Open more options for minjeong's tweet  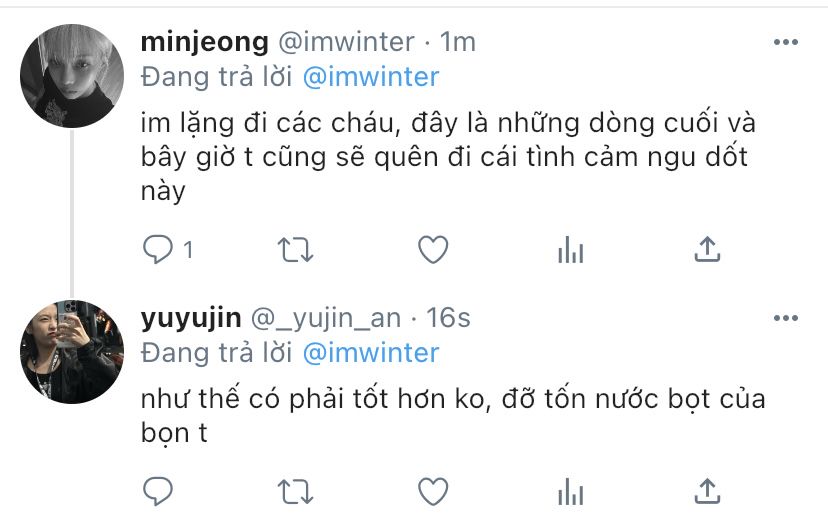click(786, 42)
